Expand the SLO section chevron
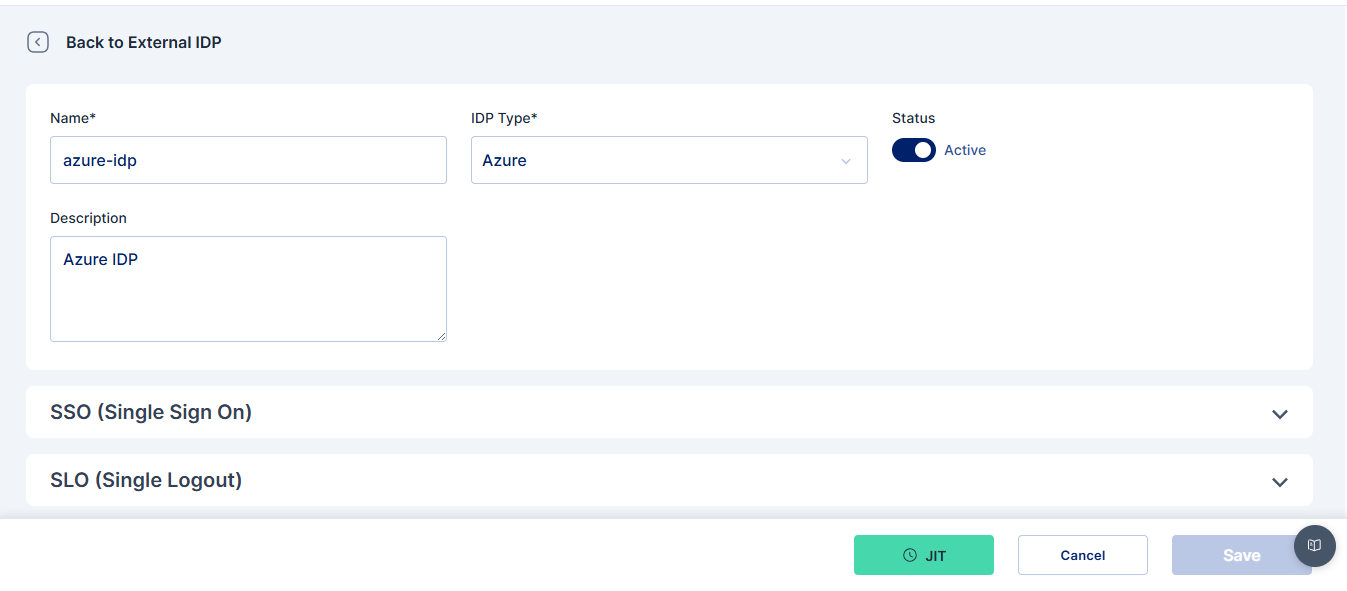 (1280, 482)
